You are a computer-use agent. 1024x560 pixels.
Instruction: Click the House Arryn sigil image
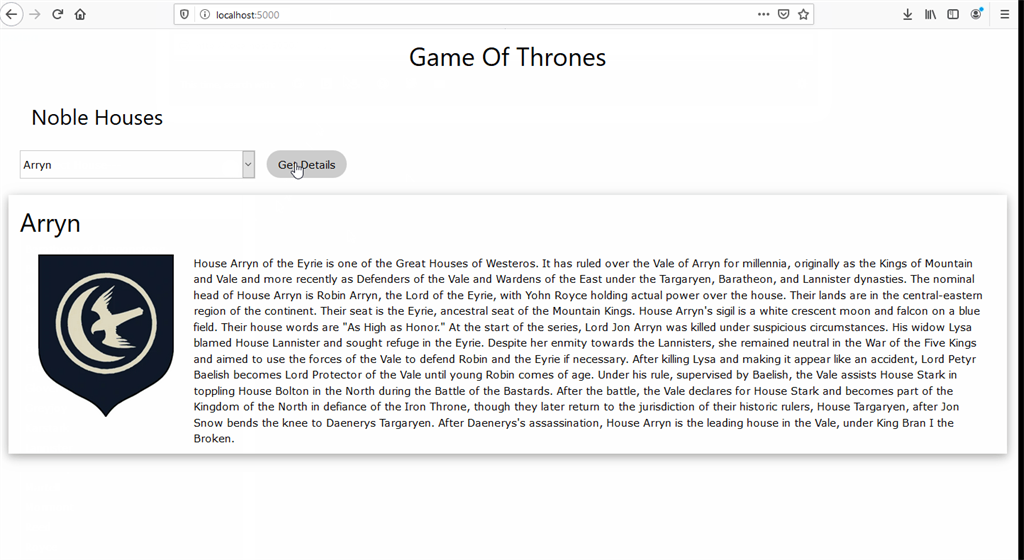[x=106, y=335]
